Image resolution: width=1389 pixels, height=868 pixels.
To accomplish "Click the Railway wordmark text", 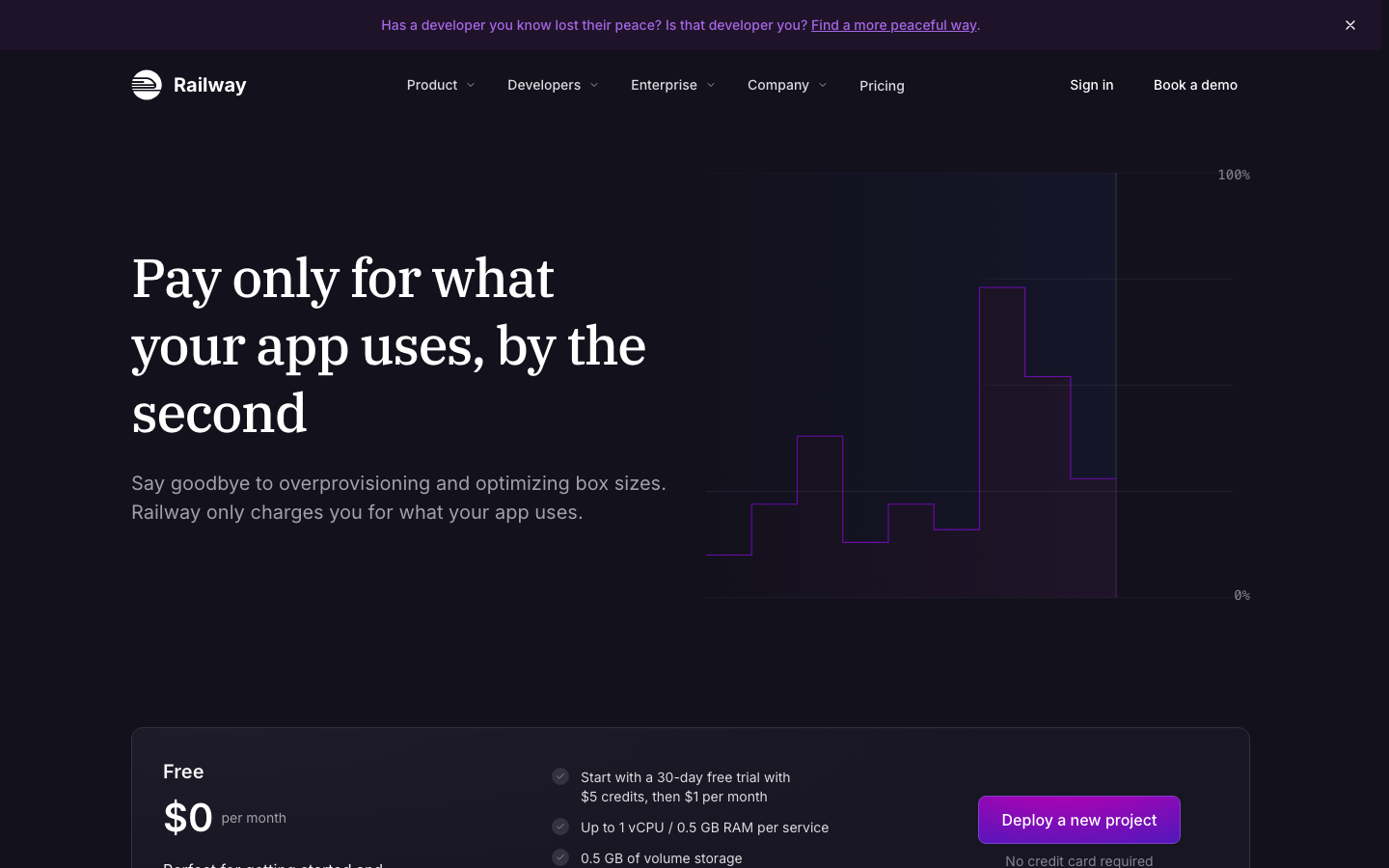I will tap(209, 85).
